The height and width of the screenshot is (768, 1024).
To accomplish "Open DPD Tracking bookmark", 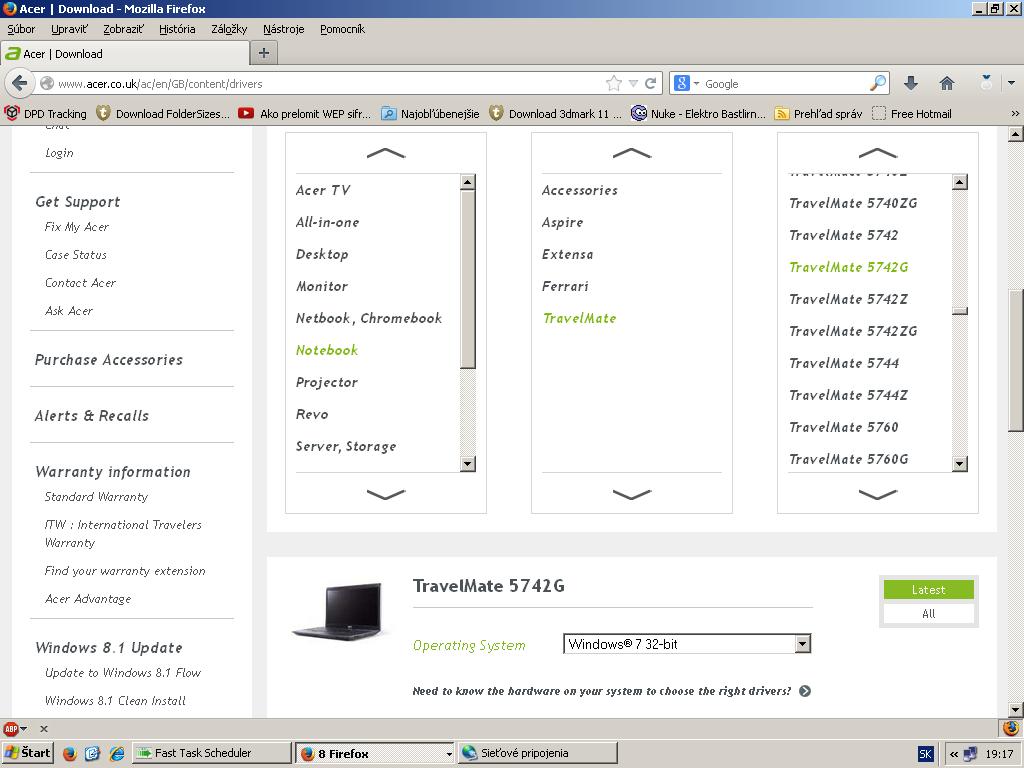I will 46,114.
